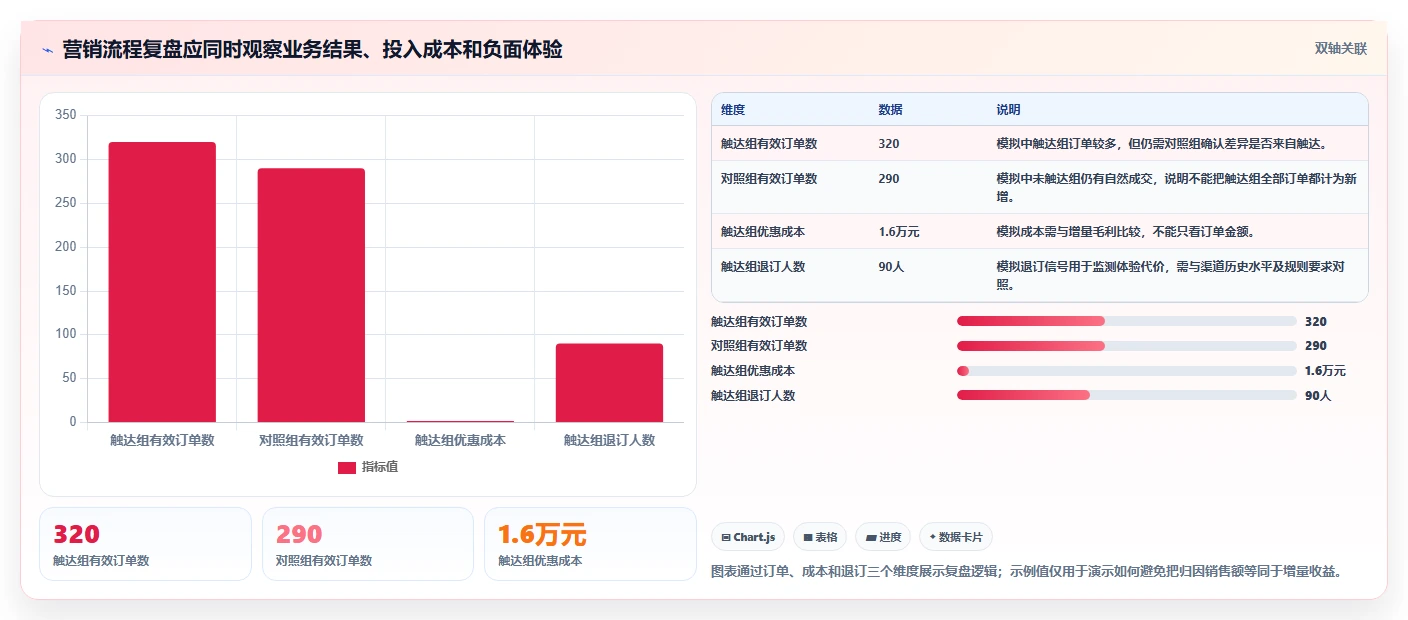
Task: Click the description starting 模拟中未触达组仍有自然成交
Action: click(x=1176, y=188)
